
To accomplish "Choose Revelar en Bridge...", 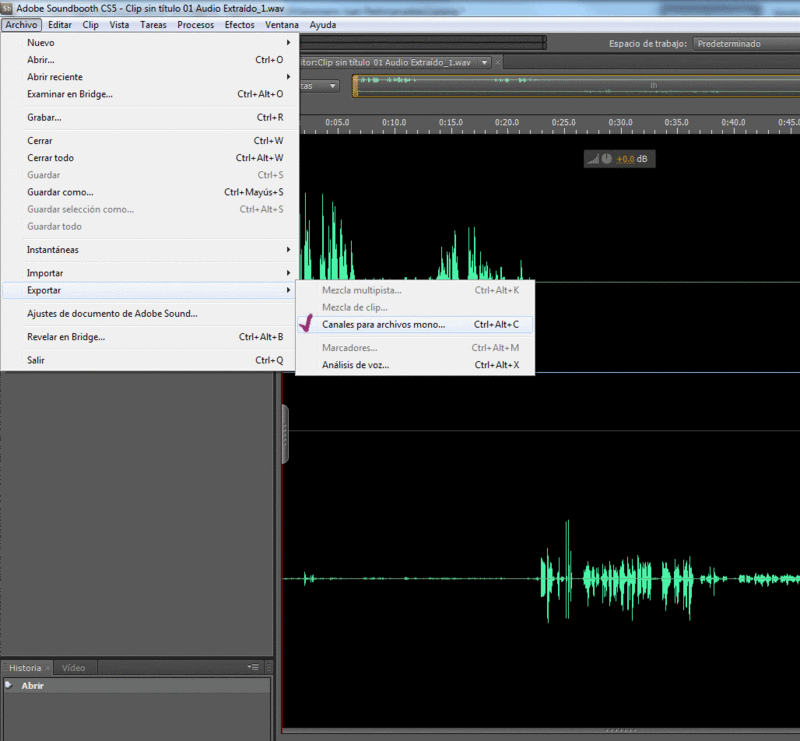I will click(149, 337).
